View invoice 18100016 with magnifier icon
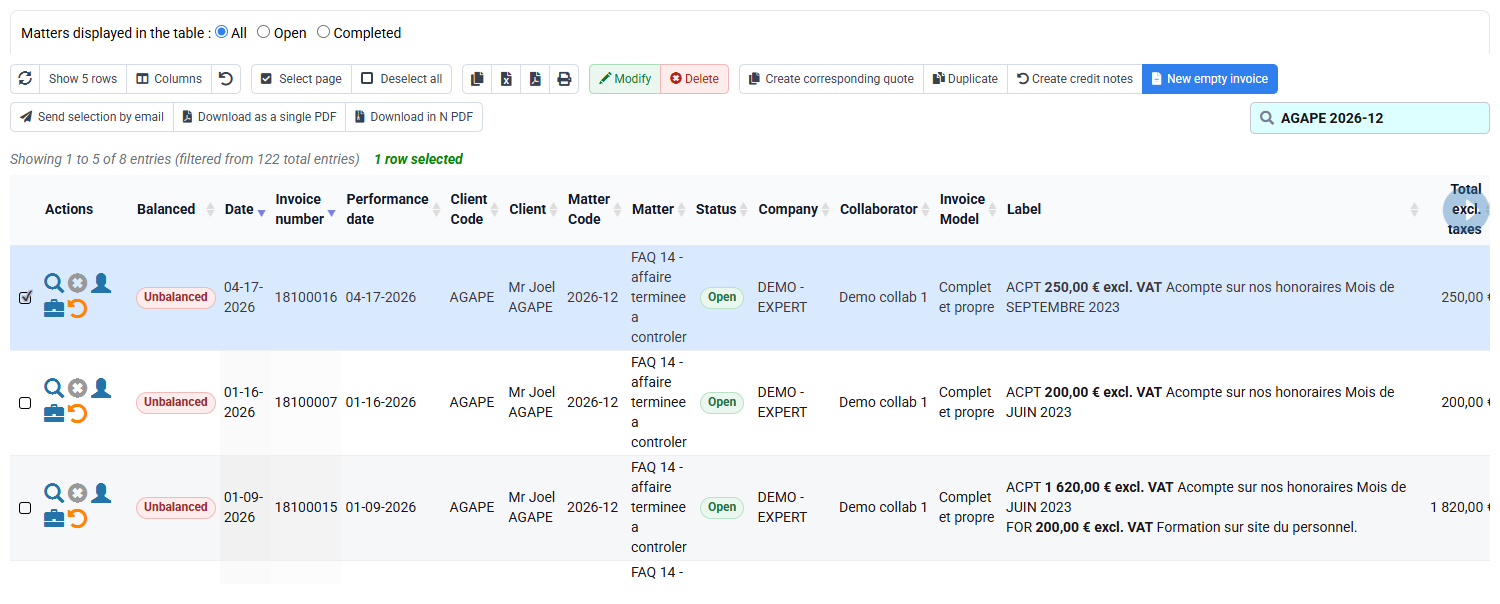Viewport: 1500px width, 604px height. click(54, 284)
